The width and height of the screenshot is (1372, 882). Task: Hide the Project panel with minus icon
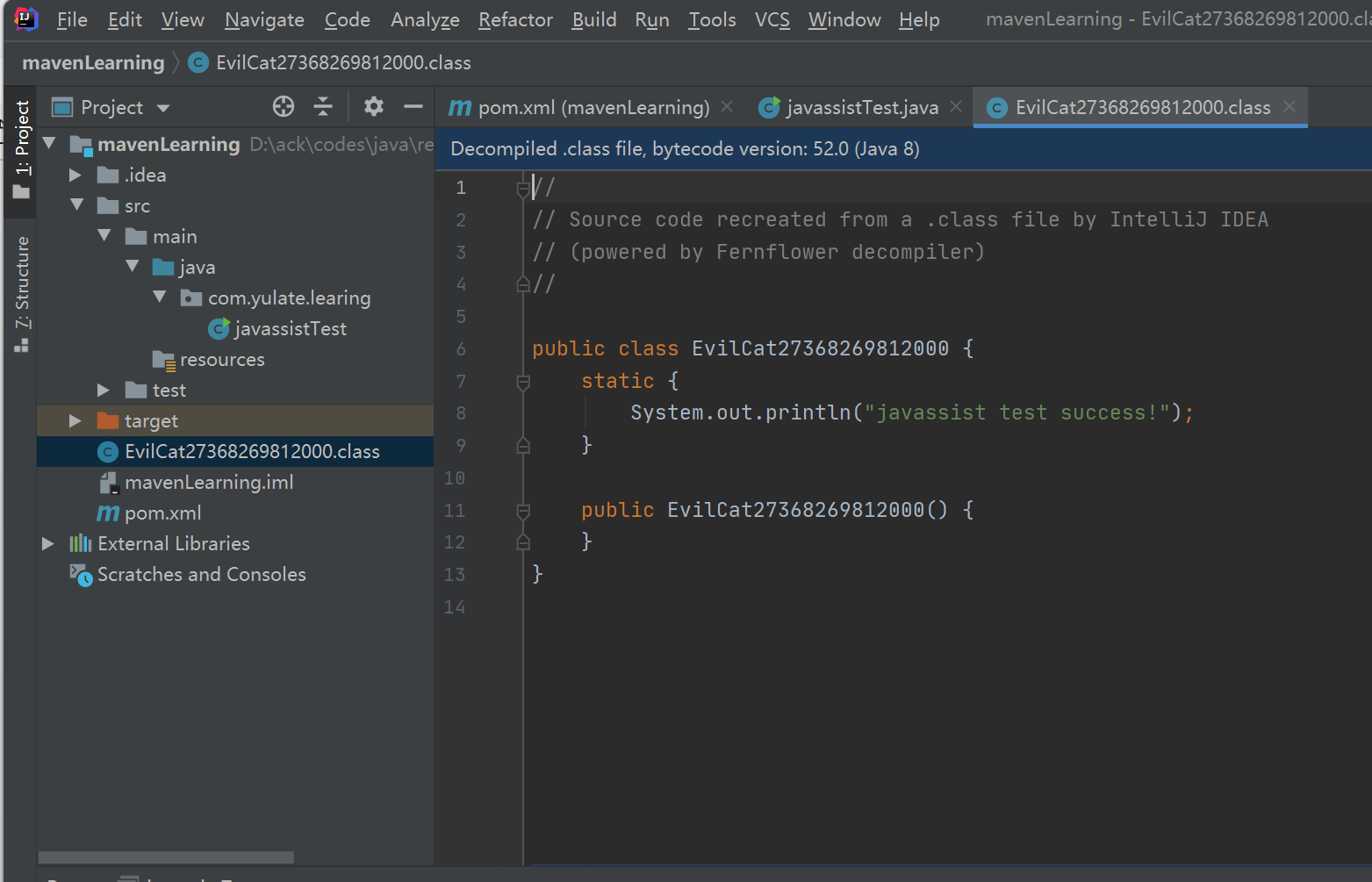coord(413,107)
